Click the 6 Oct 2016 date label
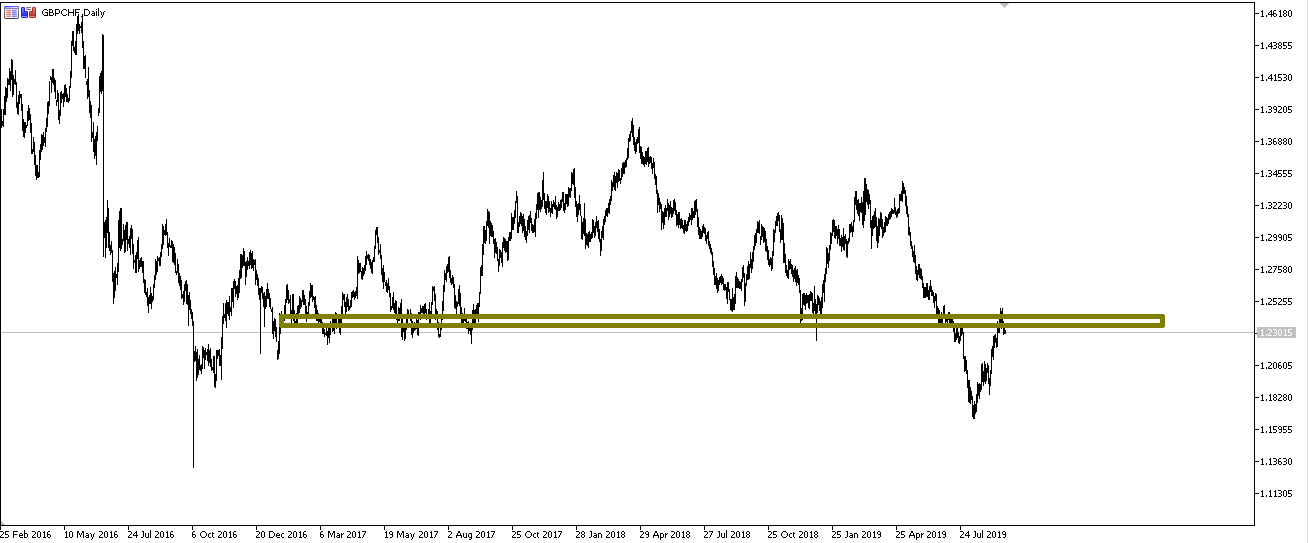 (215, 534)
